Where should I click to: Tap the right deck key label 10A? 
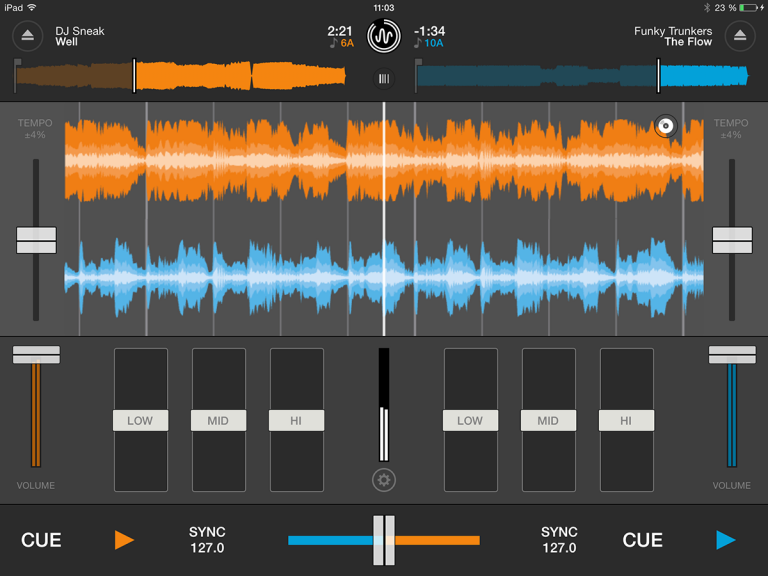[433, 43]
